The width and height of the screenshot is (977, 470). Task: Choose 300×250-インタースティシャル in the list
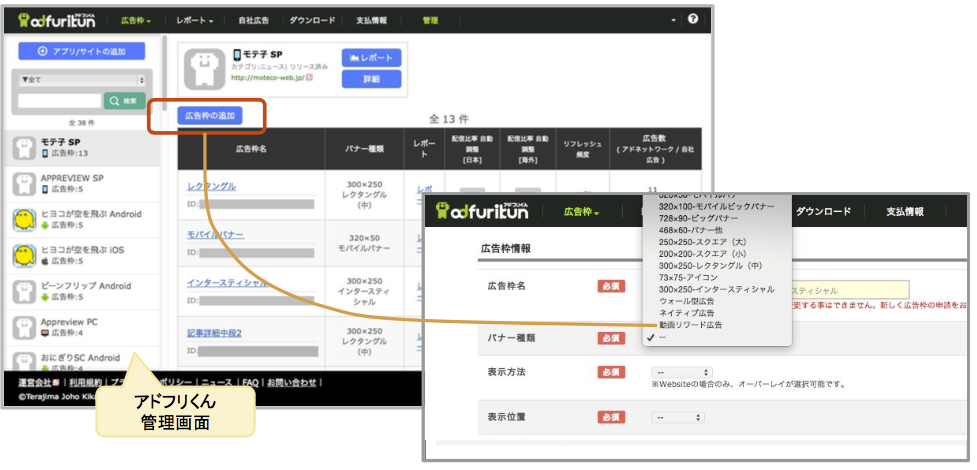pyautogui.click(x=715, y=289)
